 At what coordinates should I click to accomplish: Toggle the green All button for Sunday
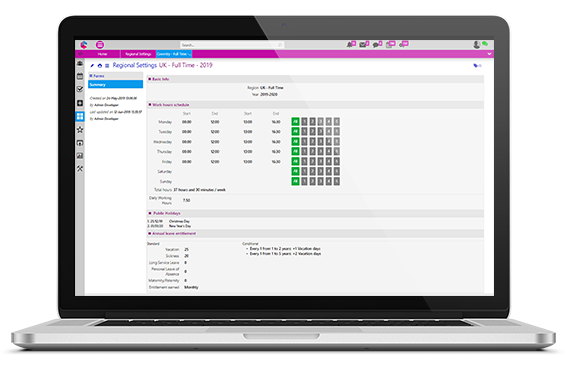[x=295, y=181]
